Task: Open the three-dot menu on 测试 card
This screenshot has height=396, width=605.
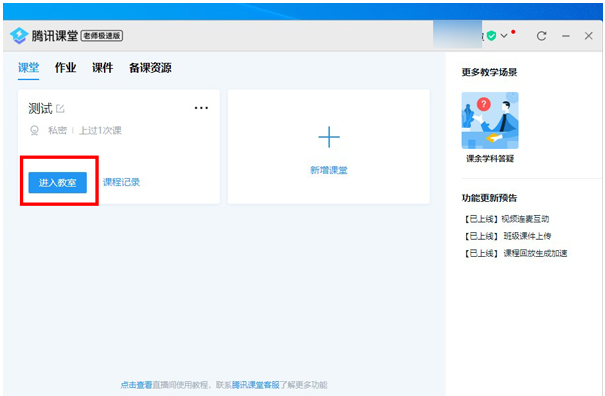Action: click(201, 108)
